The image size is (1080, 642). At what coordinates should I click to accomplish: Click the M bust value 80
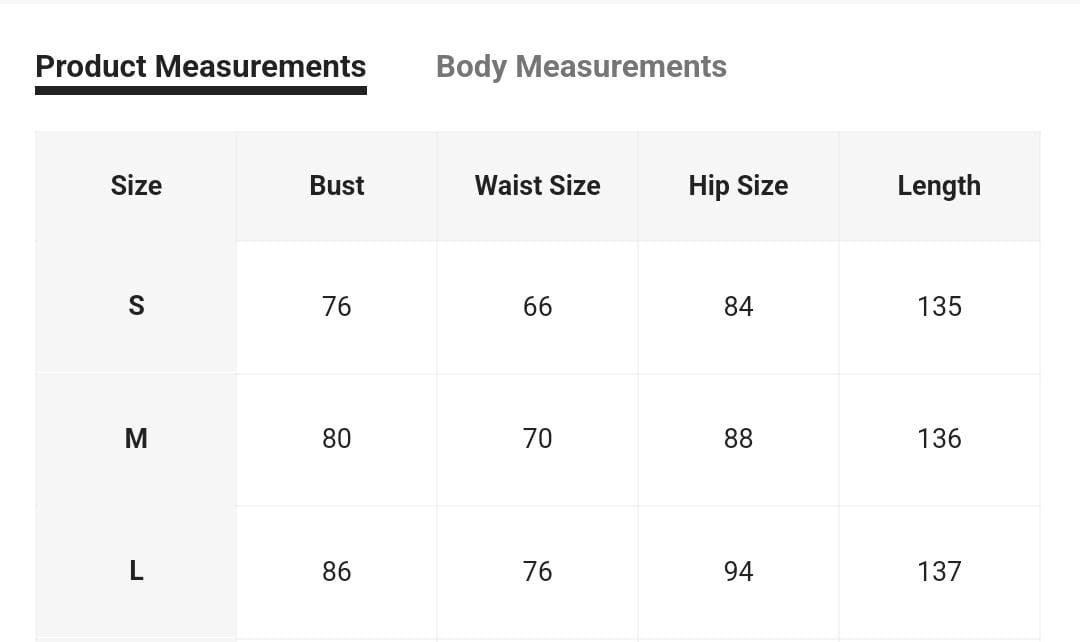click(337, 439)
